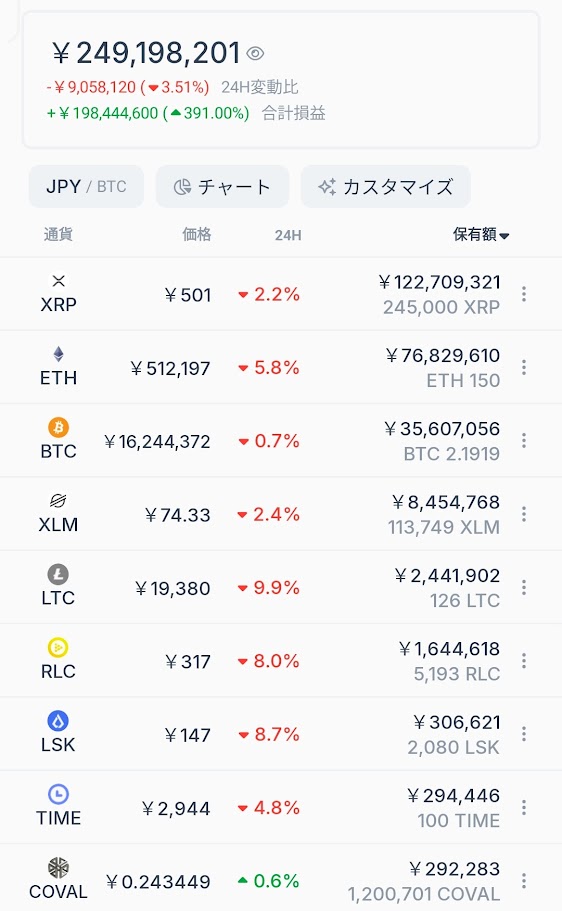Image resolution: width=562 pixels, height=911 pixels.
Task: Click the TIME clock coin icon
Action: pyautogui.click(x=58, y=794)
